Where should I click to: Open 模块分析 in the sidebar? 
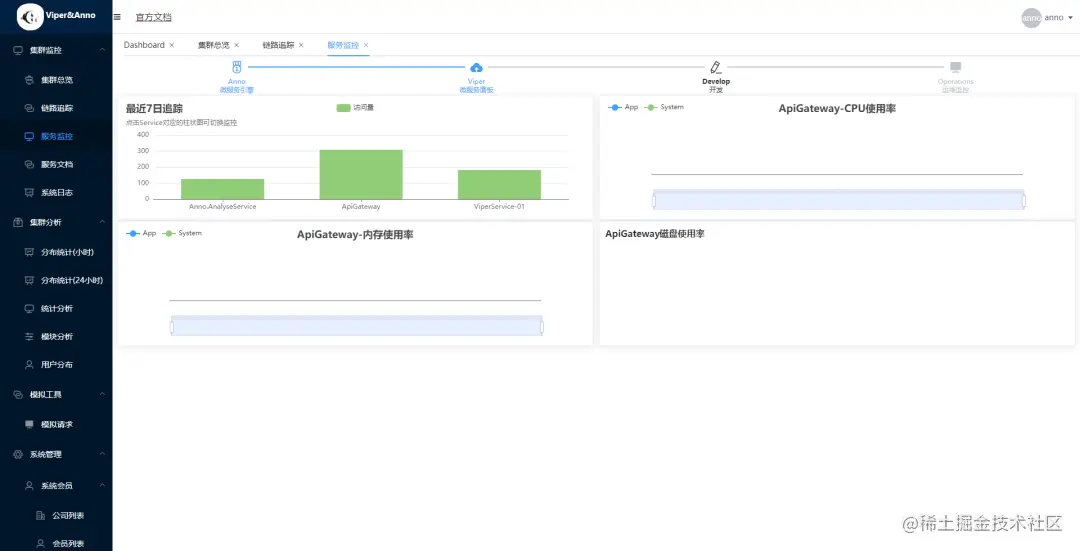click(56, 337)
